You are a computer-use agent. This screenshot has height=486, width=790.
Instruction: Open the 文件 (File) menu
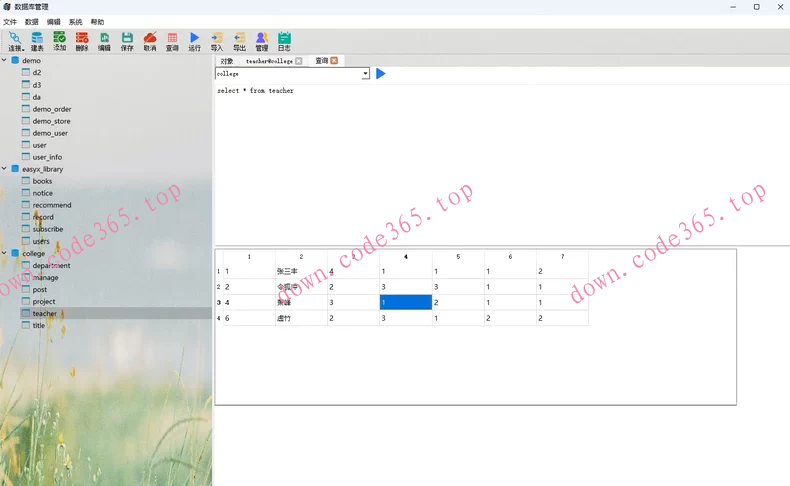(10, 22)
